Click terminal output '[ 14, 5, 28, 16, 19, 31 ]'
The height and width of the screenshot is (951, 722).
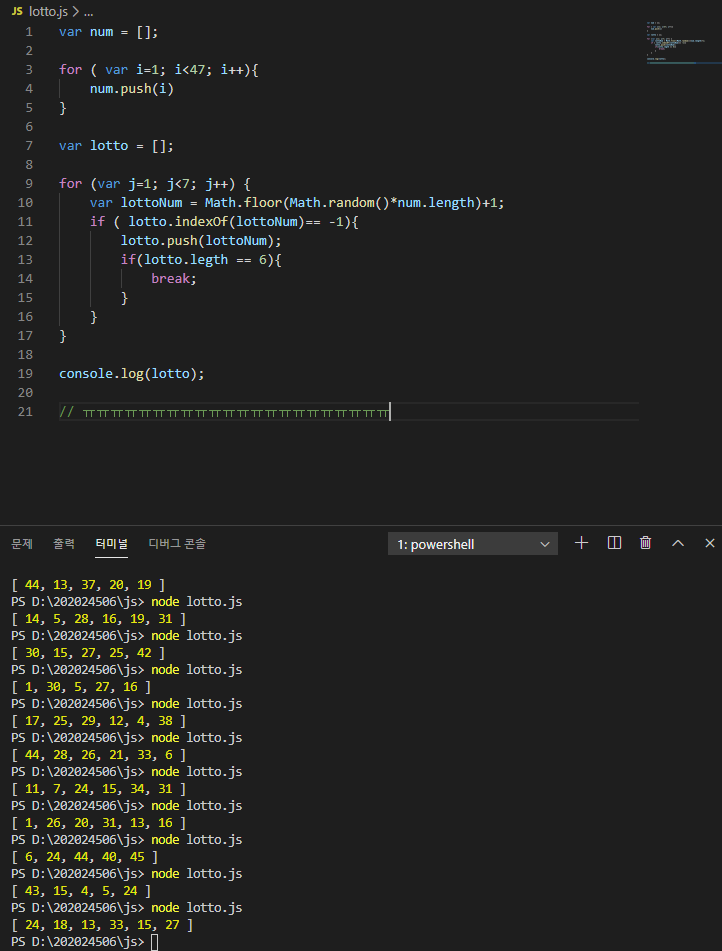[x=98, y=619]
